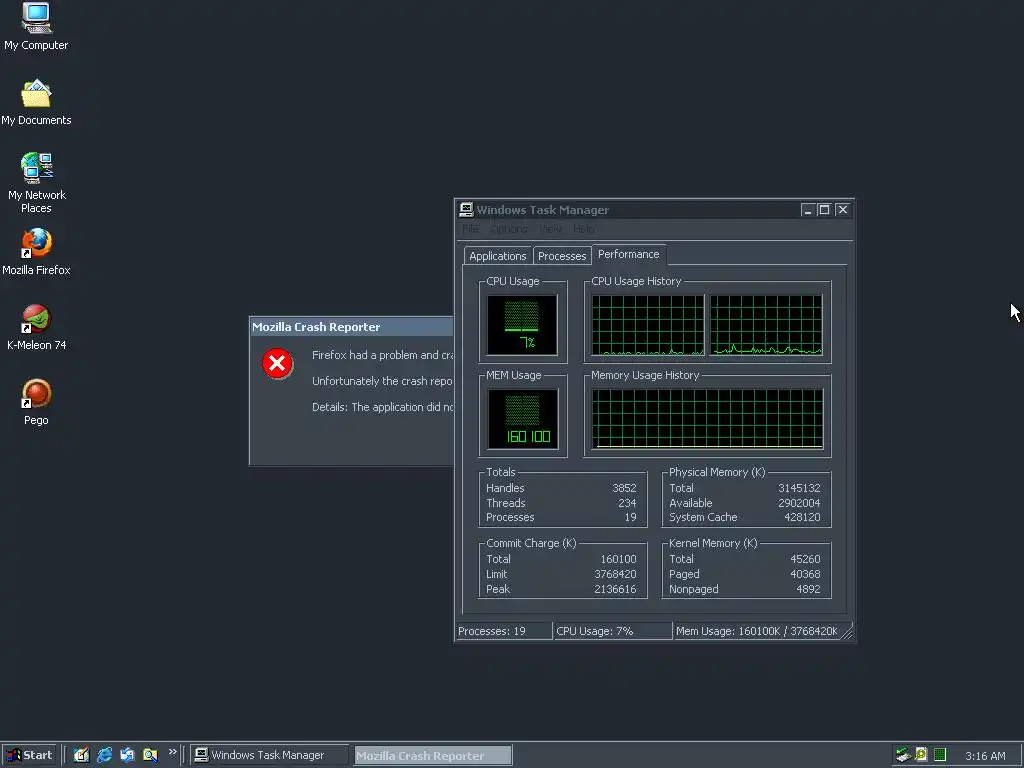Click the CPU Usage 7% gauge
This screenshot has height=768, width=1024.
[522, 325]
